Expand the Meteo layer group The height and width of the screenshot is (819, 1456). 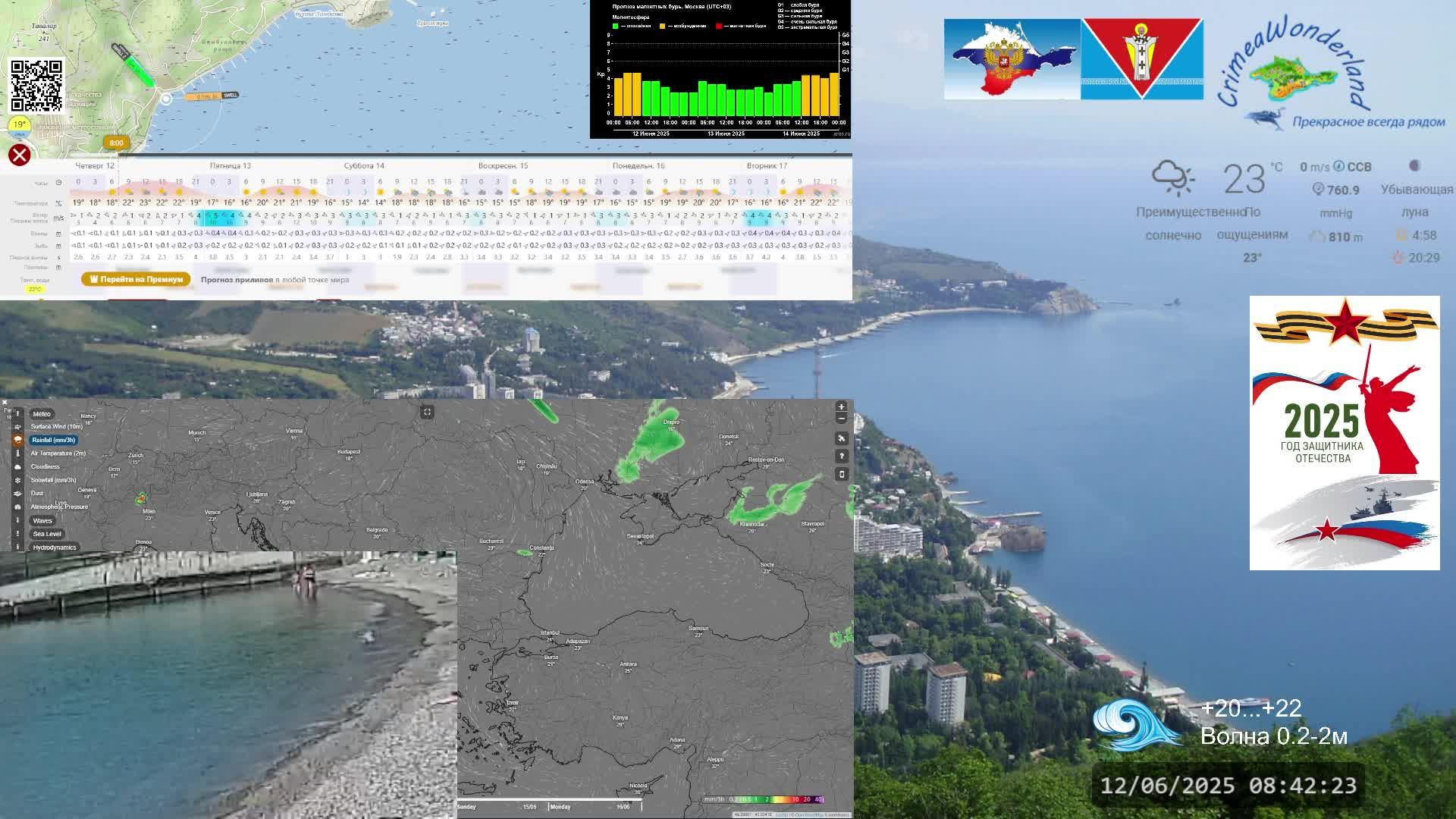42,414
